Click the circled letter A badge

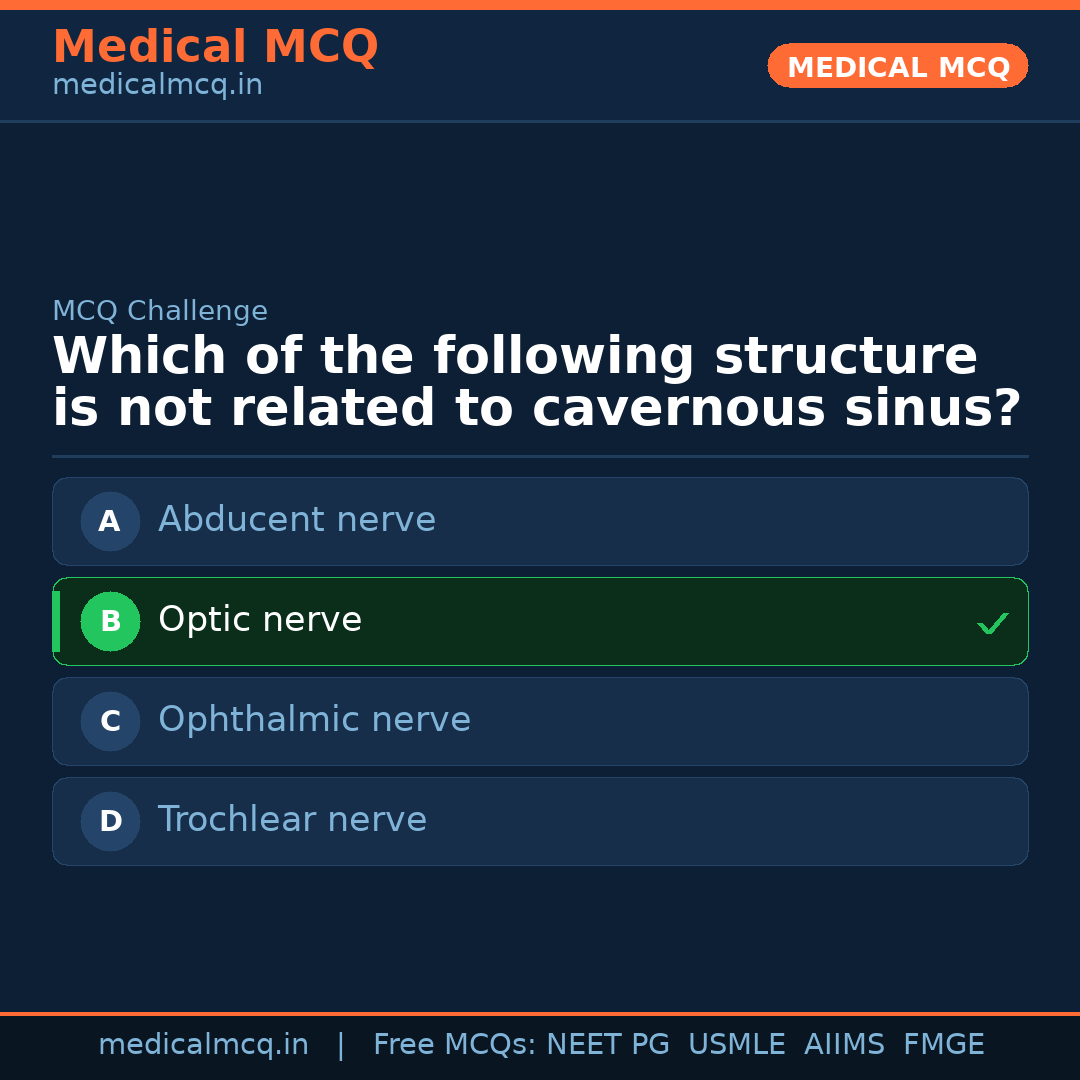(x=110, y=521)
